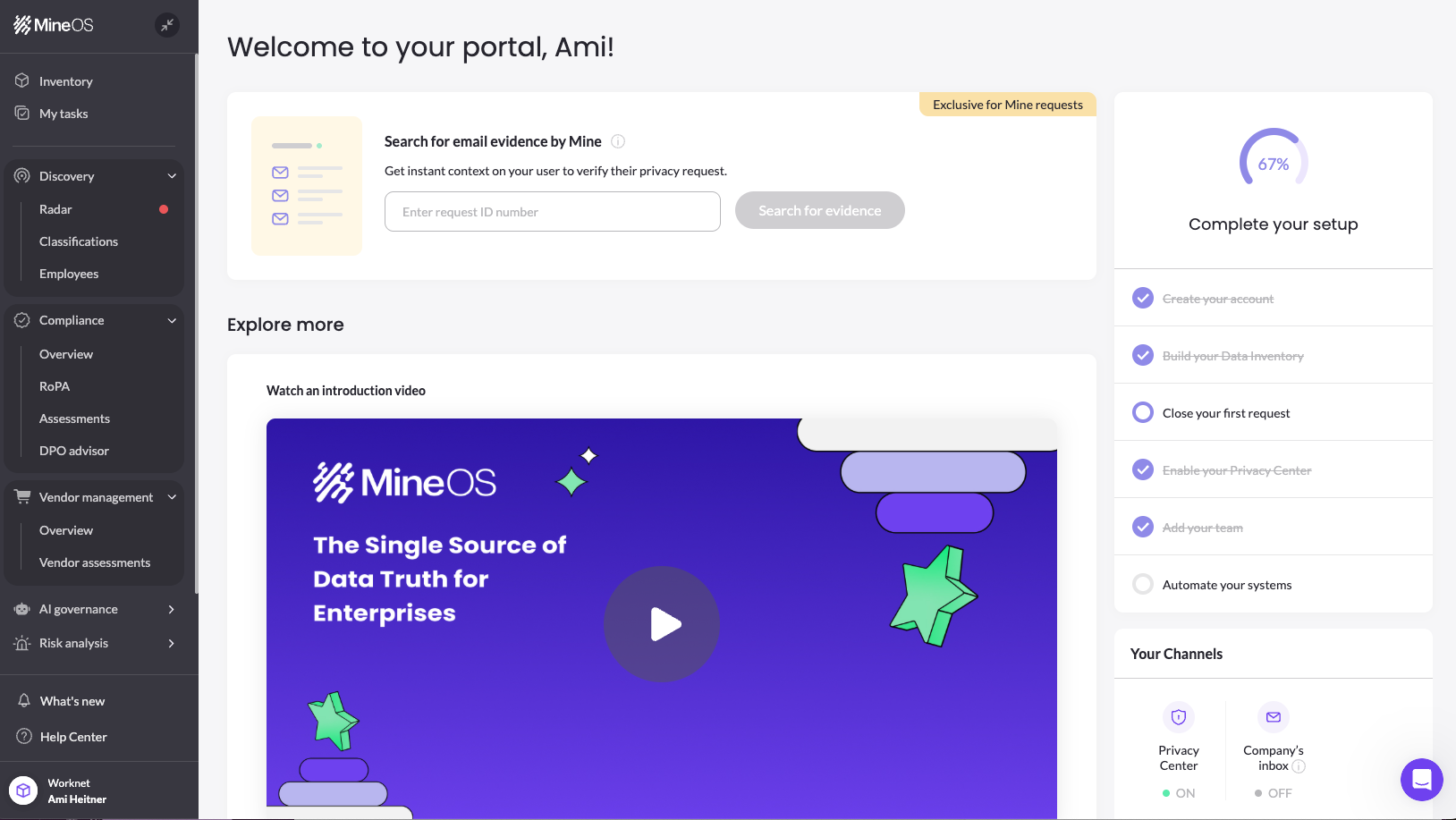Click the Company's inbox envelope icon

click(x=1274, y=717)
